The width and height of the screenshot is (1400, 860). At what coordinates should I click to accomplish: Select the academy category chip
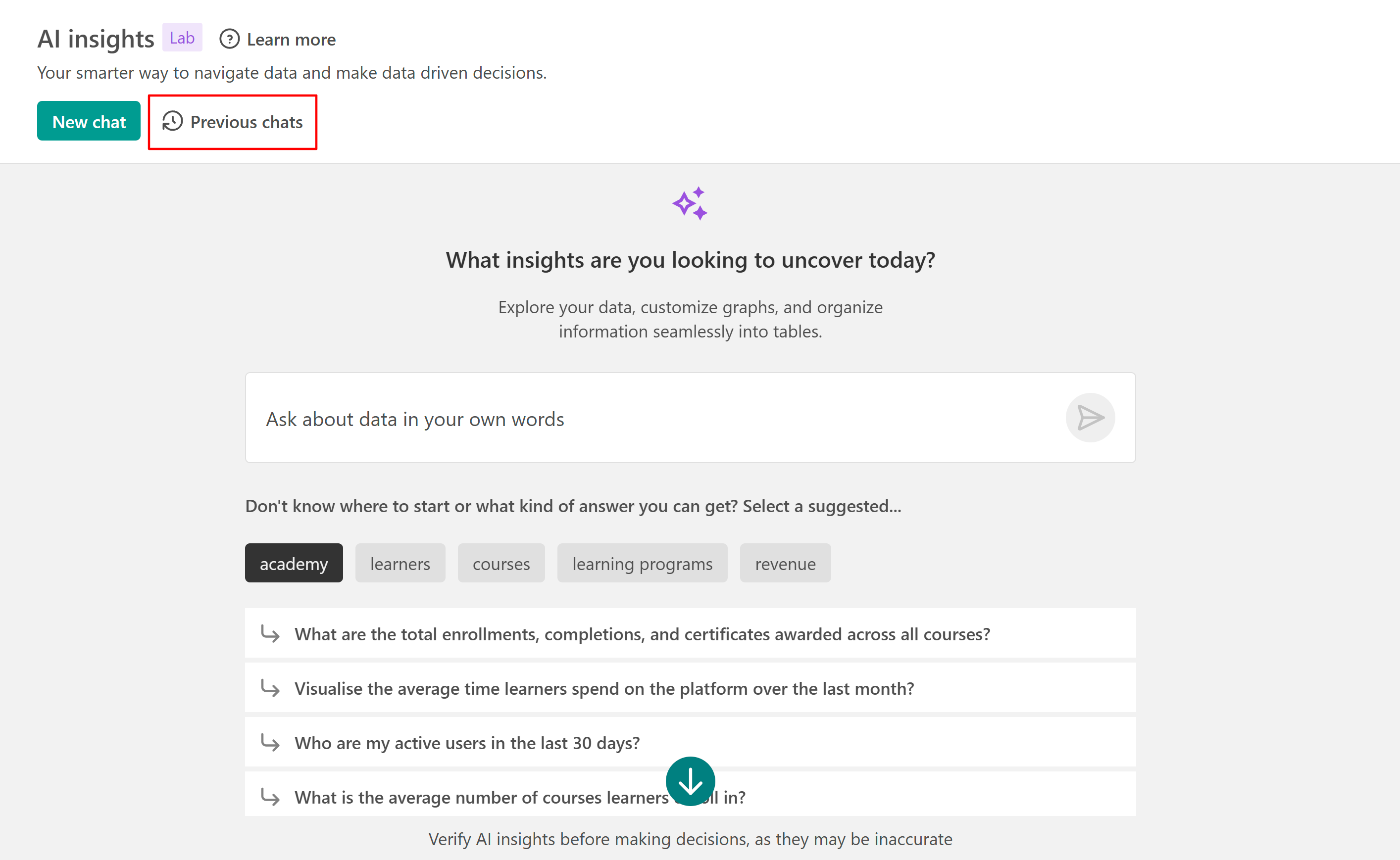pos(294,563)
